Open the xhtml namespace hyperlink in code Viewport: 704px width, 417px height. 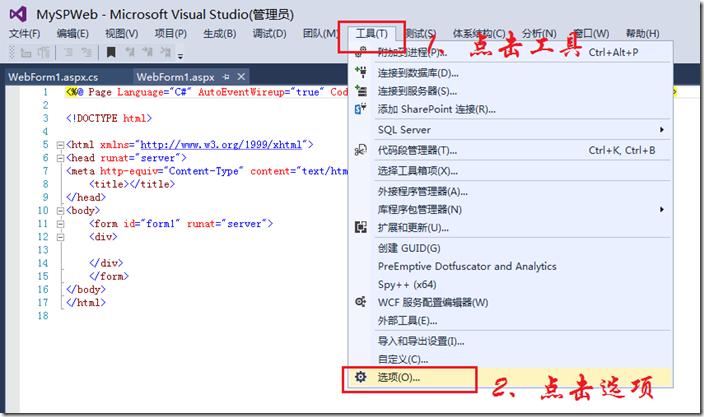(x=221, y=145)
